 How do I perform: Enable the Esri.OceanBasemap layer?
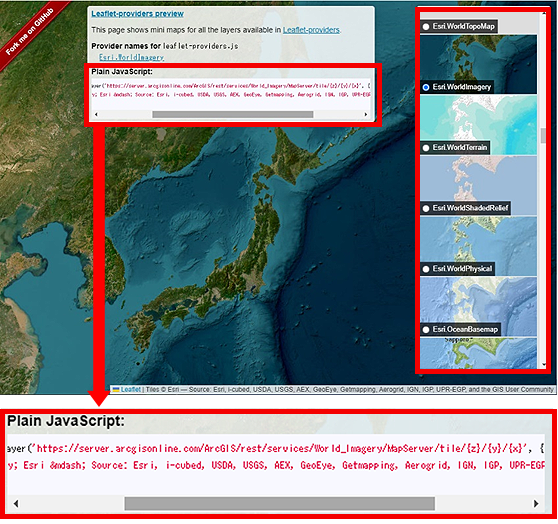426,330
